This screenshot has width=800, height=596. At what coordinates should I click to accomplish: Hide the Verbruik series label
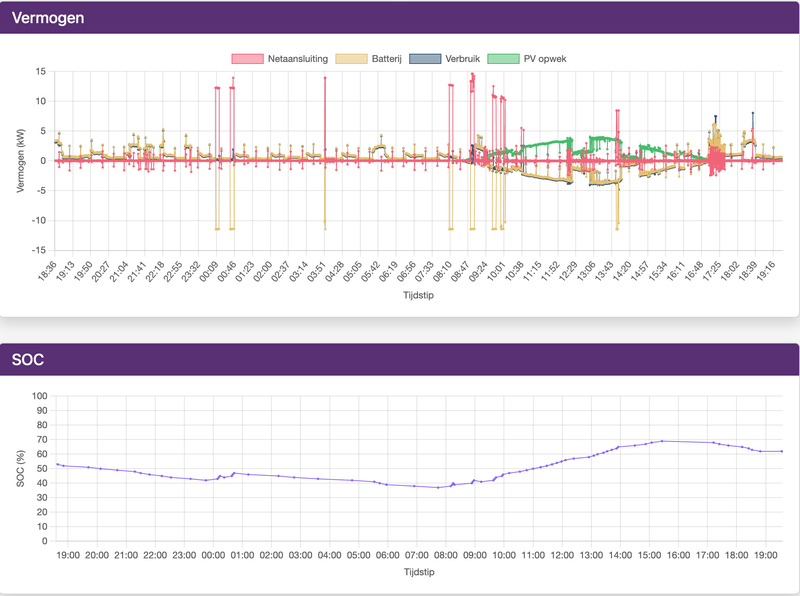[x=462, y=59]
